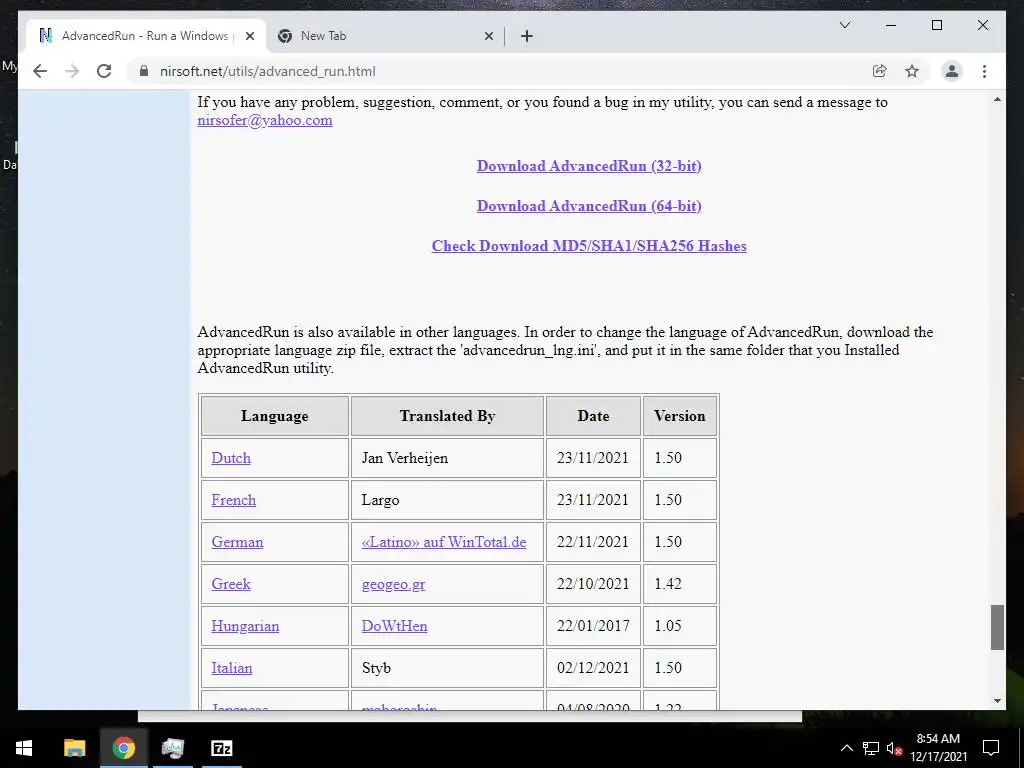
Task: Open the 7-Zip taskbar app
Action: 222,748
